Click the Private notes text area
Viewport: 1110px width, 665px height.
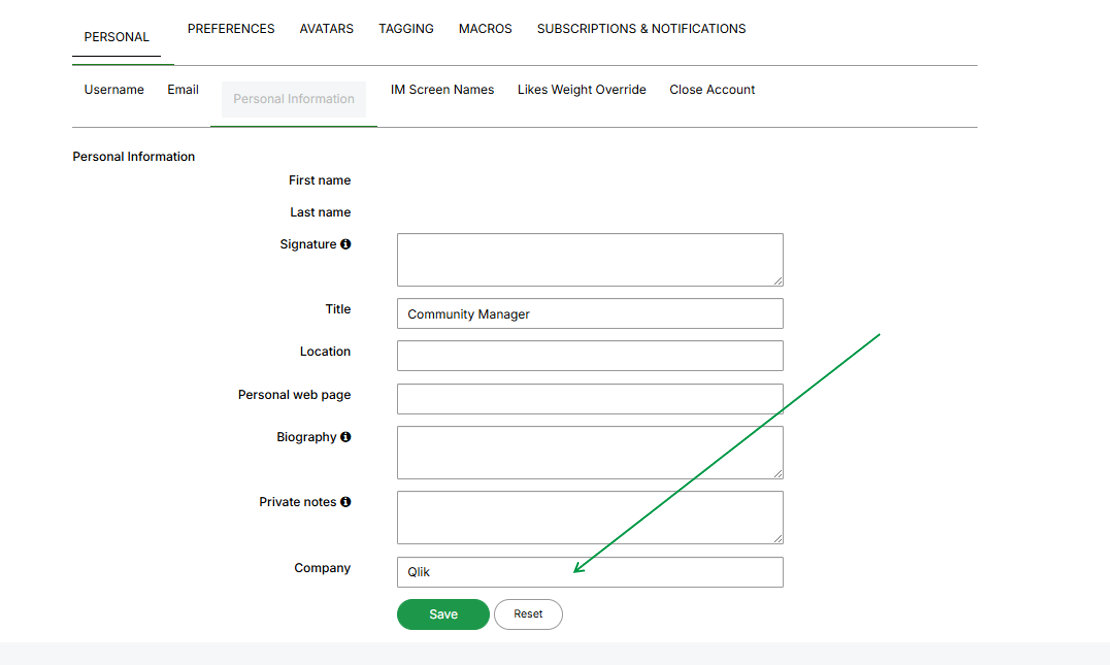[x=590, y=518]
